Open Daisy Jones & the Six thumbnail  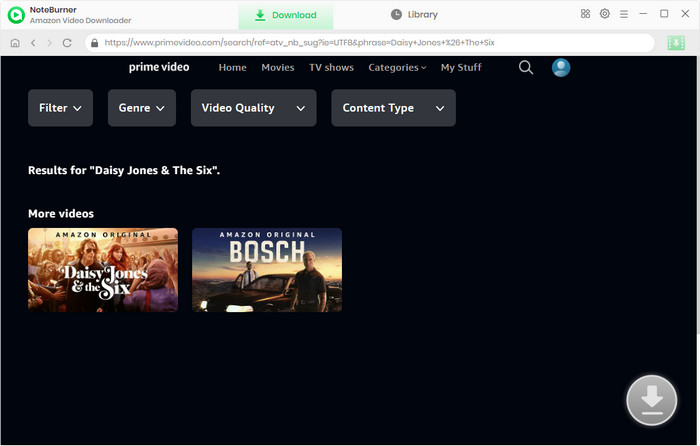pyautogui.click(x=103, y=270)
